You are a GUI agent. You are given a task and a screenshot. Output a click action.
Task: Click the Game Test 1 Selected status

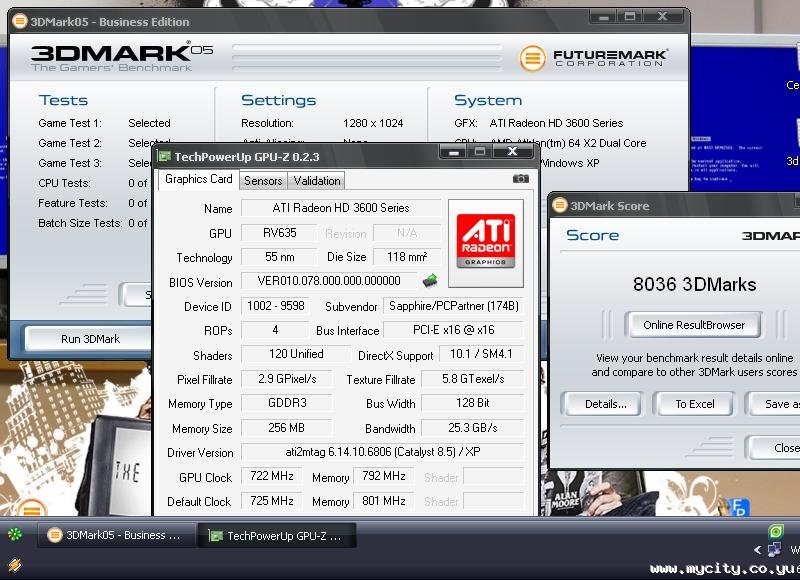[149, 123]
